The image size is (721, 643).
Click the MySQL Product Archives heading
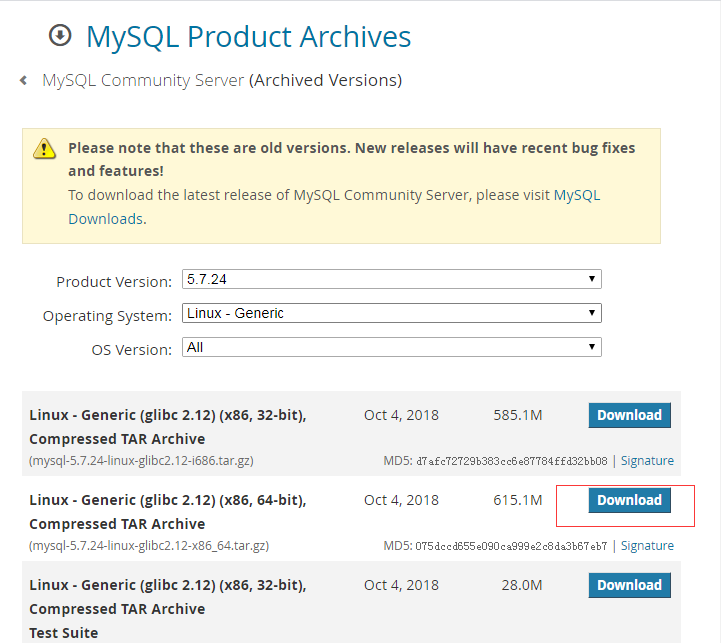coord(248,36)
